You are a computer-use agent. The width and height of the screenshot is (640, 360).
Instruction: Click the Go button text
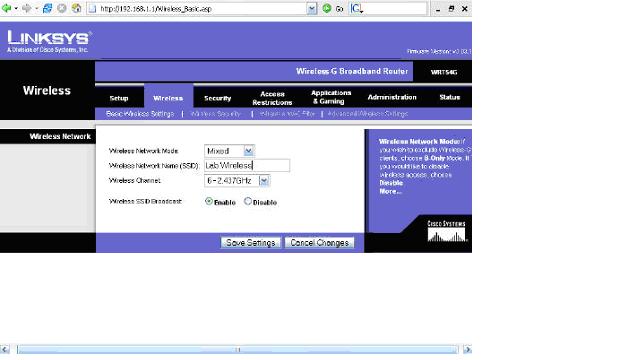coord(339,9)
